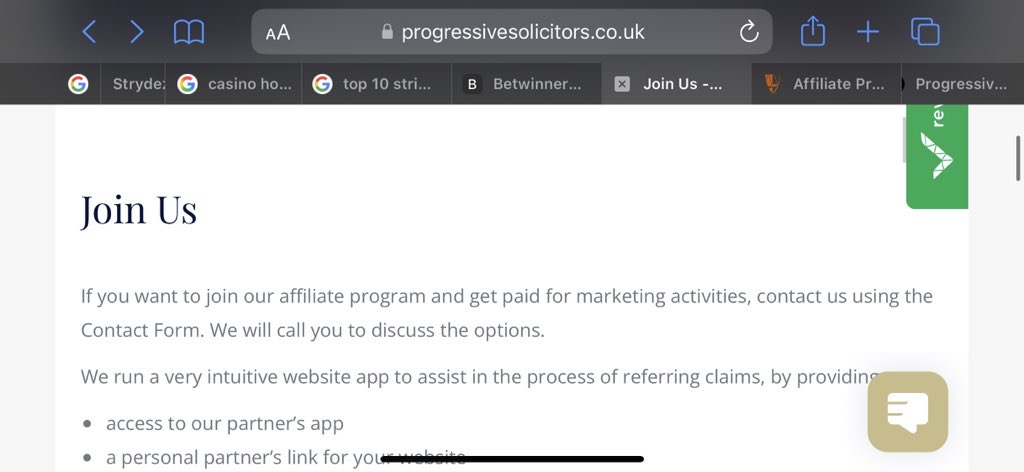Open the bookmarks book icon
The image size is (1024, 472).
click(189, 32)
